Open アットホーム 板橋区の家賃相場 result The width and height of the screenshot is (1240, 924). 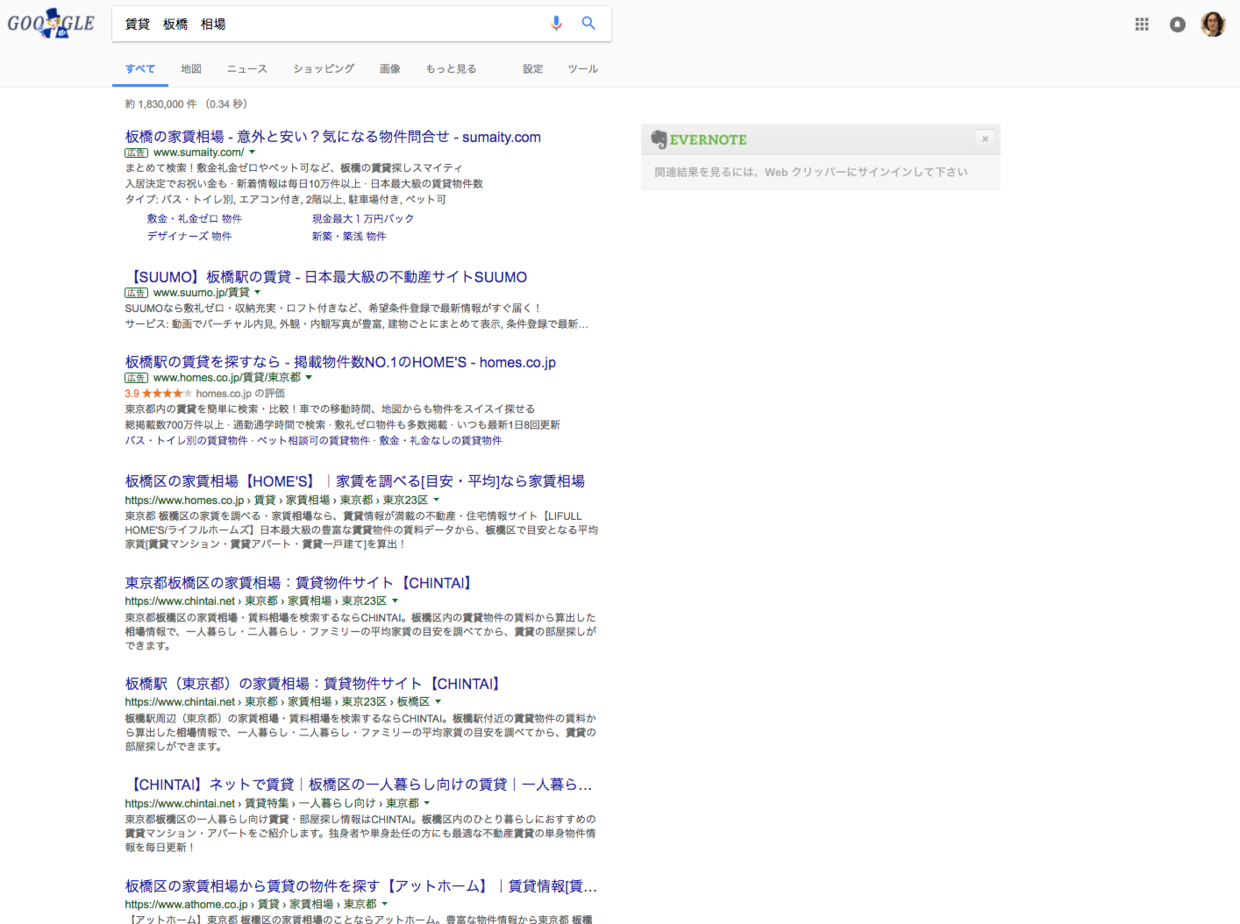[x=361, y=886]
